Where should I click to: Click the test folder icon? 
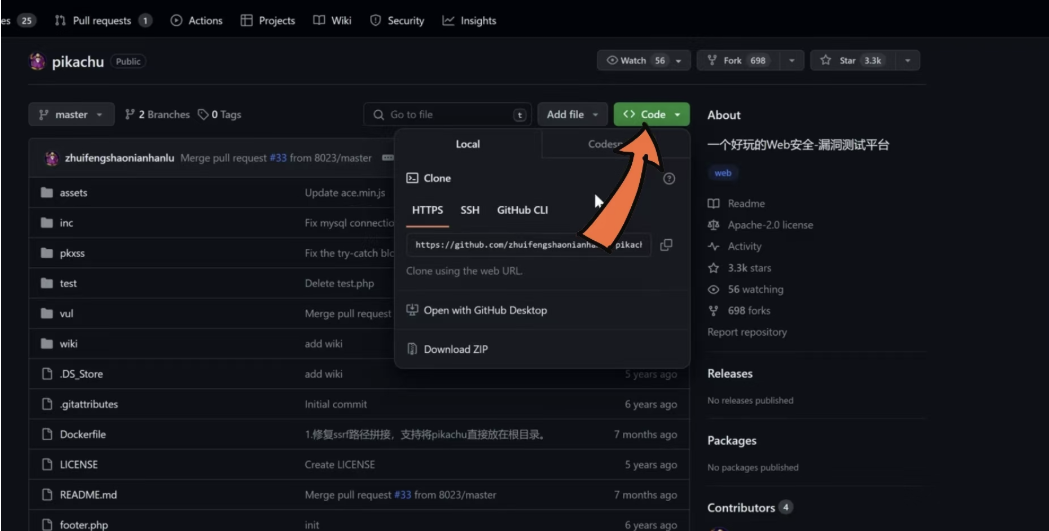[46, 283]
